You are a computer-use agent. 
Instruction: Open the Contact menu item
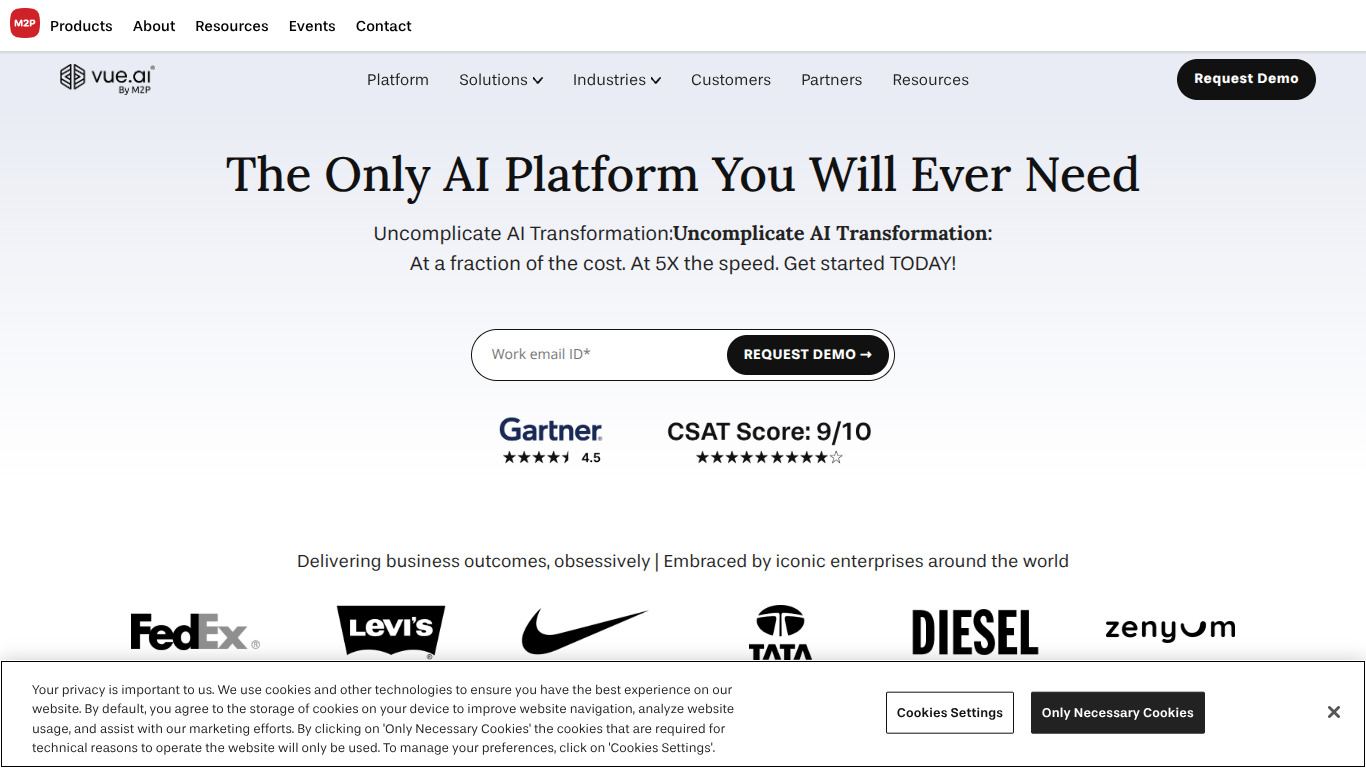[x=384, y=26]
